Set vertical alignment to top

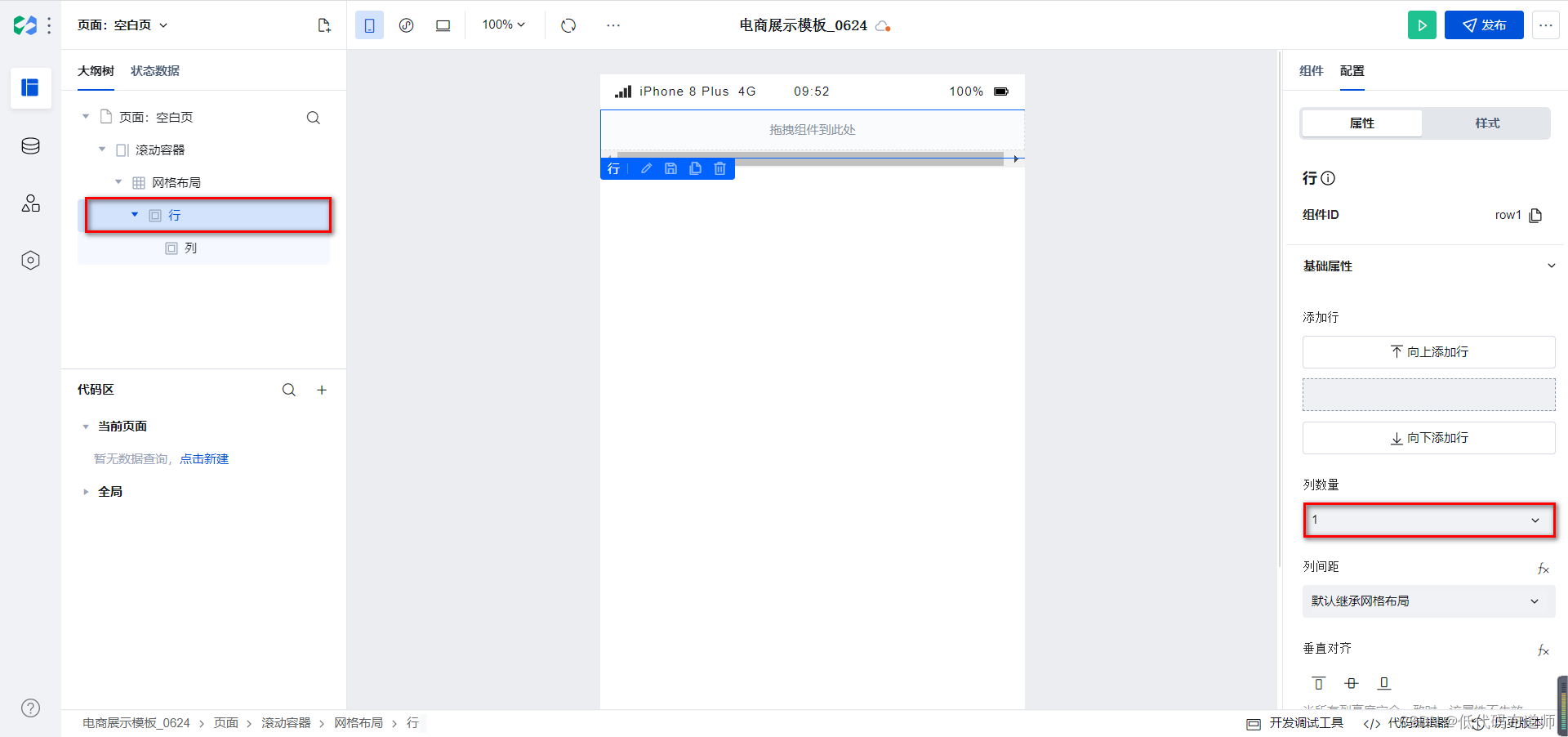[x=1318, y=683]
